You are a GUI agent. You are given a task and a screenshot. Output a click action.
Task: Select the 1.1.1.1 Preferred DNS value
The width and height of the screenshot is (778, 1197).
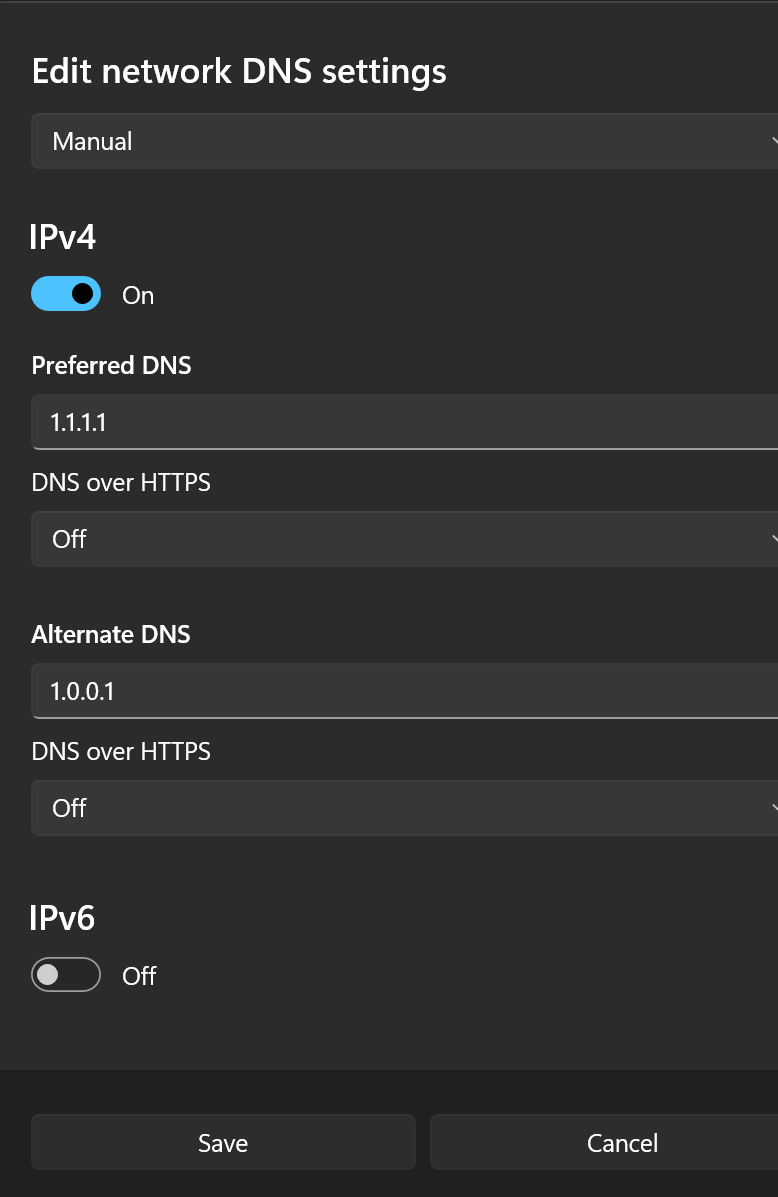coord(77,422)
